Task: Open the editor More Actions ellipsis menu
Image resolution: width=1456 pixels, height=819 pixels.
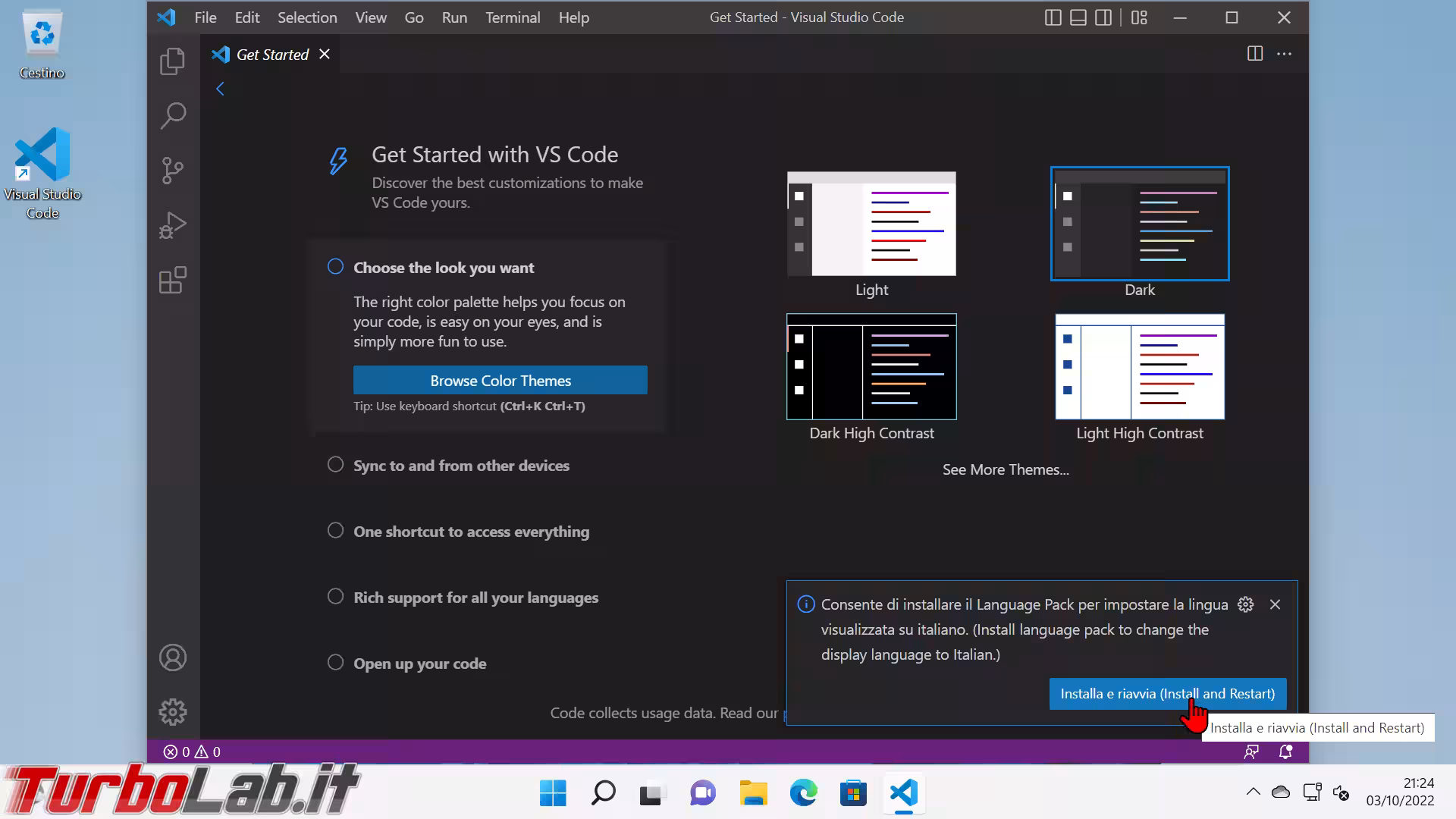Action: (1284, 54)
